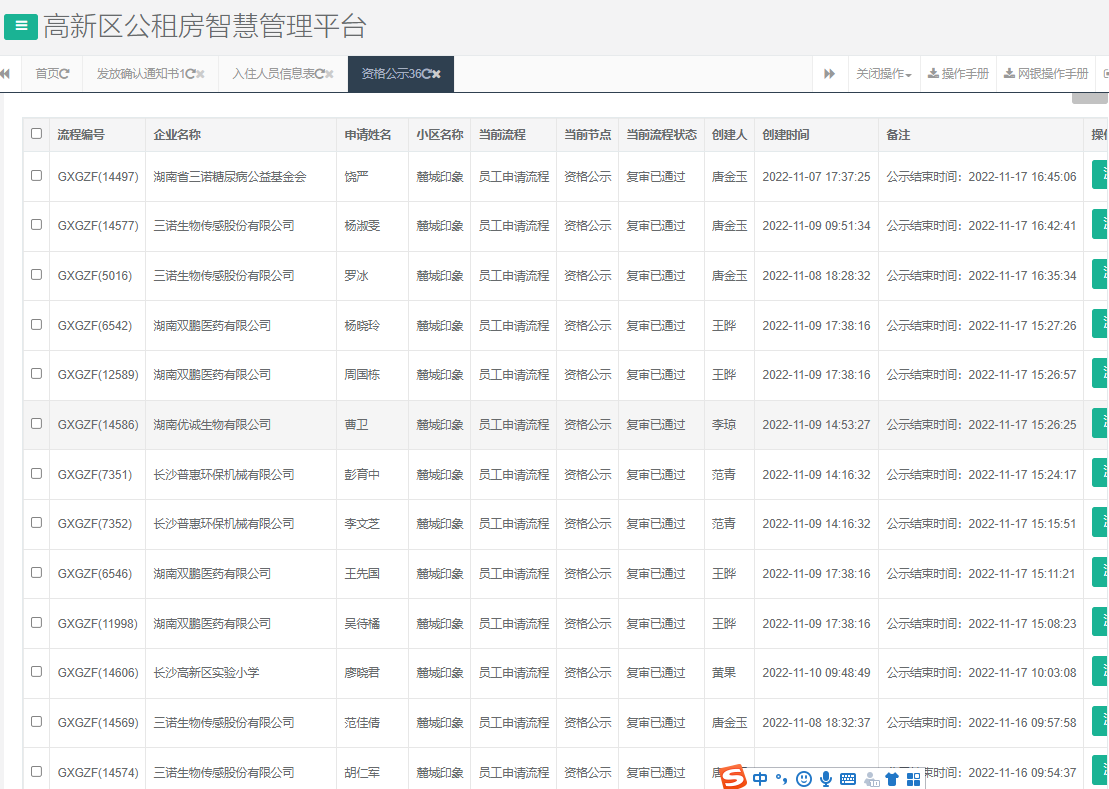Download the 操作手册 manual
This screenshot has height=789, width=1109.
(958, 74)
